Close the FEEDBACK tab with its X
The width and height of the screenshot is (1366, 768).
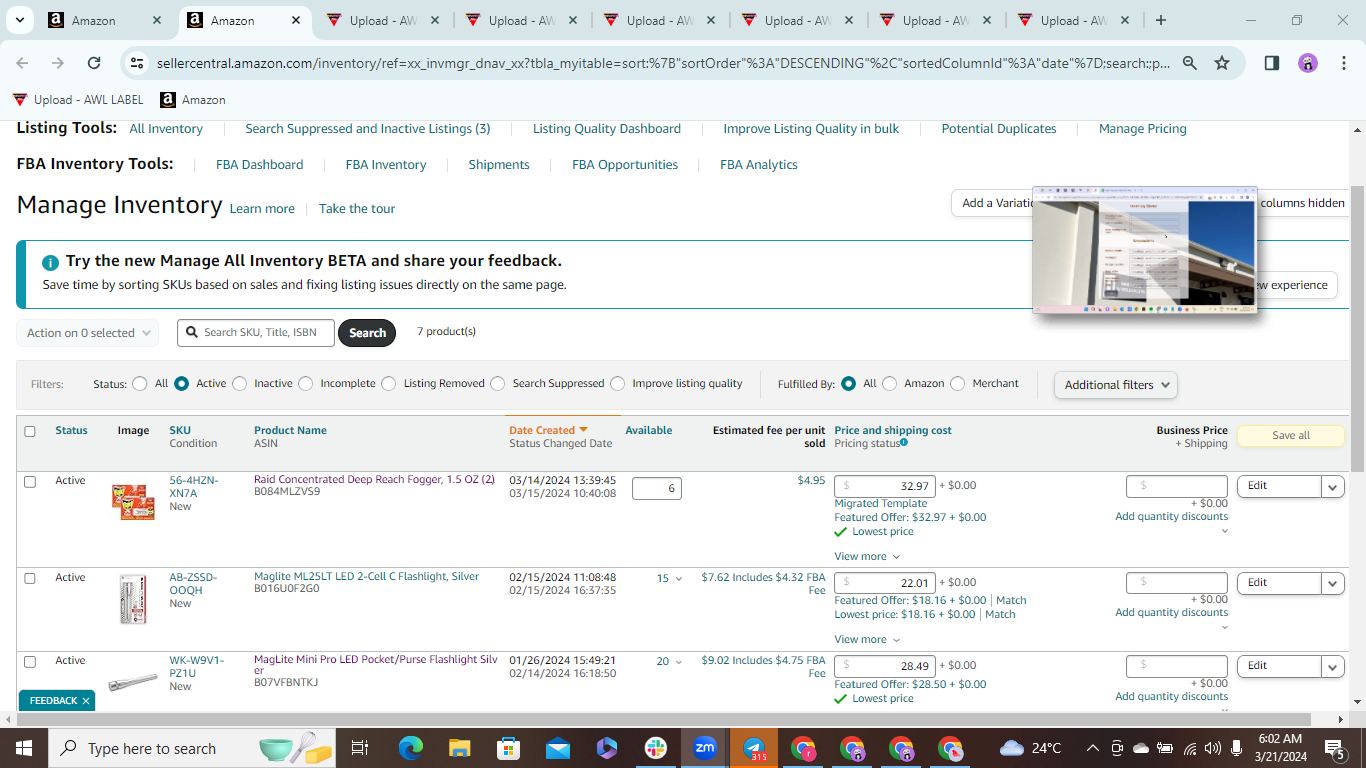click(86, 701)
